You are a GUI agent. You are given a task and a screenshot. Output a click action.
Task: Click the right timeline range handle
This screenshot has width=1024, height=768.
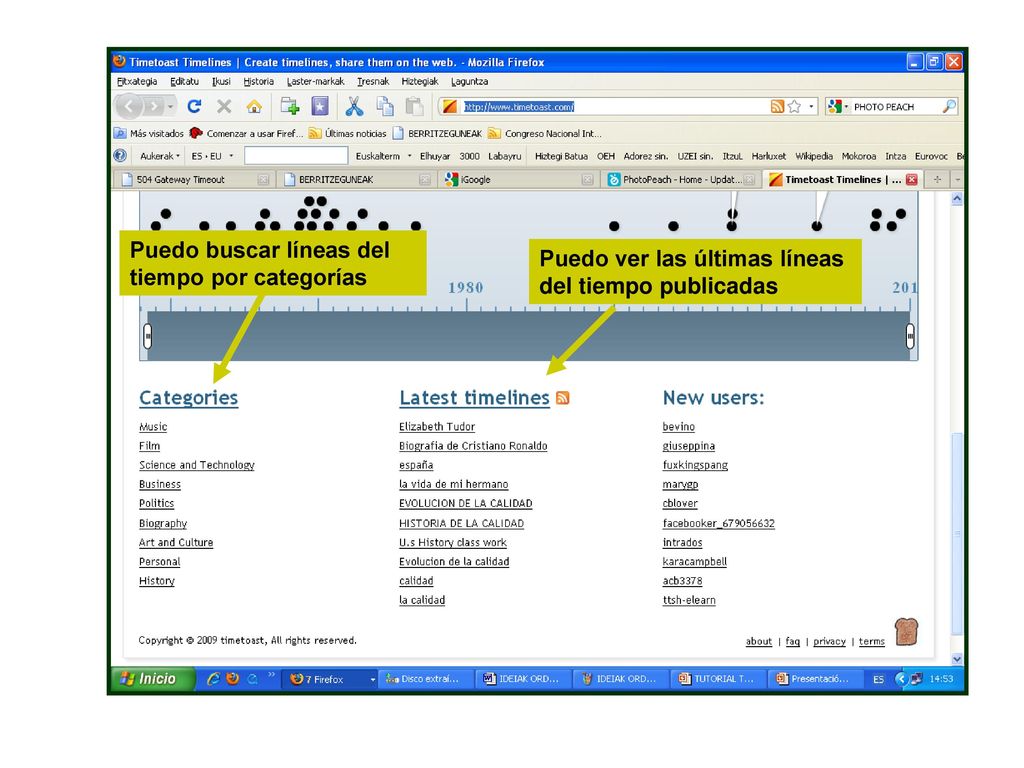coord(910,336)
